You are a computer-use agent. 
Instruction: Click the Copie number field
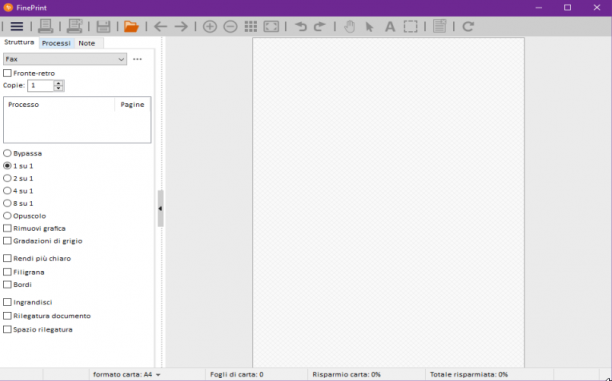(x=41, y=85)
